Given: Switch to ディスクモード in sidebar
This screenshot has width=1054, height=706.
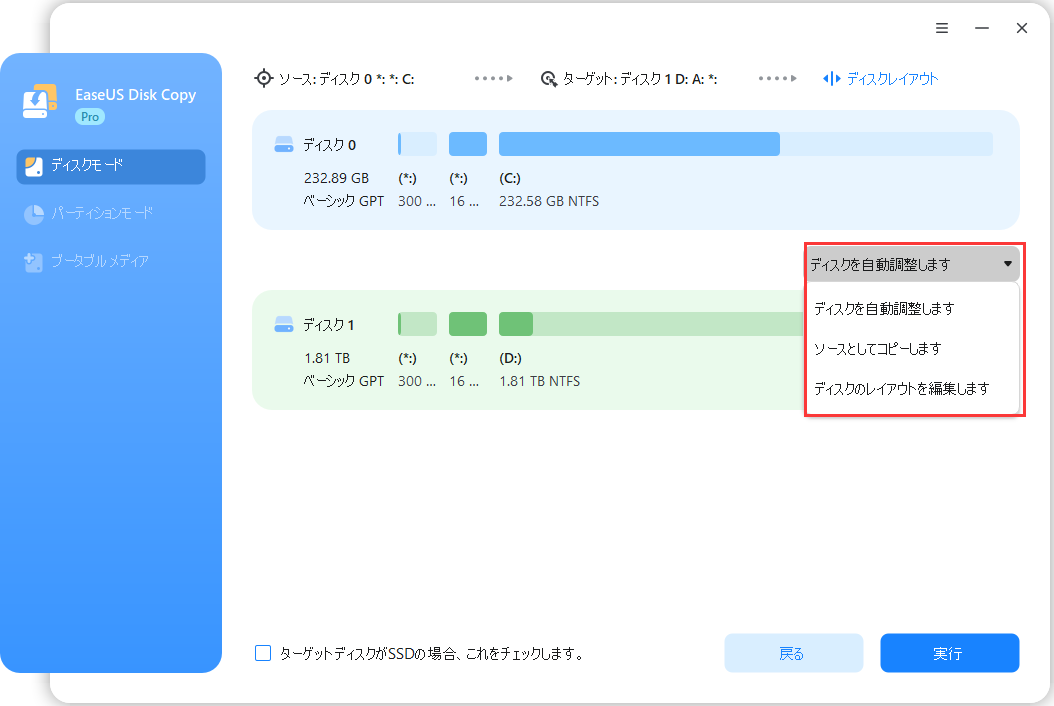Looking at the screenshot, I should point(111,166).
